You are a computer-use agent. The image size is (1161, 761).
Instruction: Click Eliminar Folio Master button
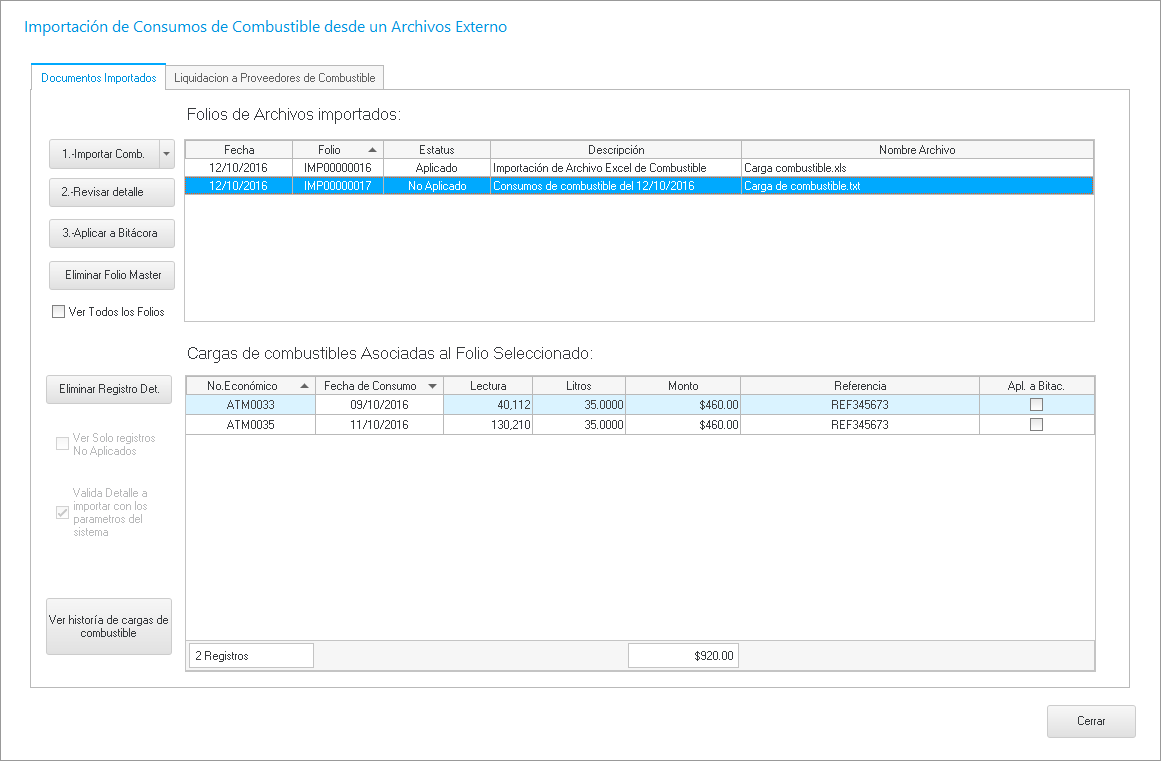(112, 274)
